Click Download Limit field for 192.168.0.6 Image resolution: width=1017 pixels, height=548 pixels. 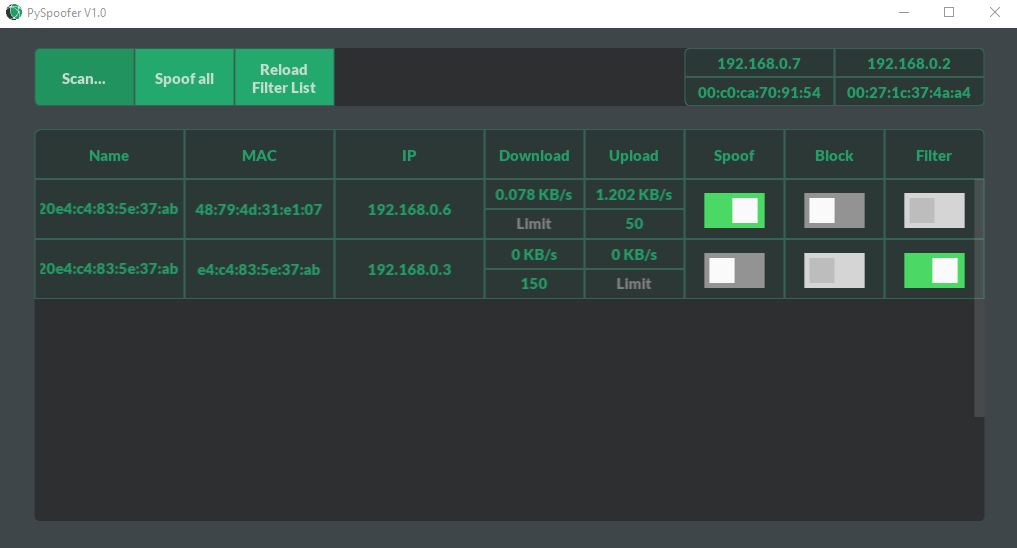coord(534,224)
